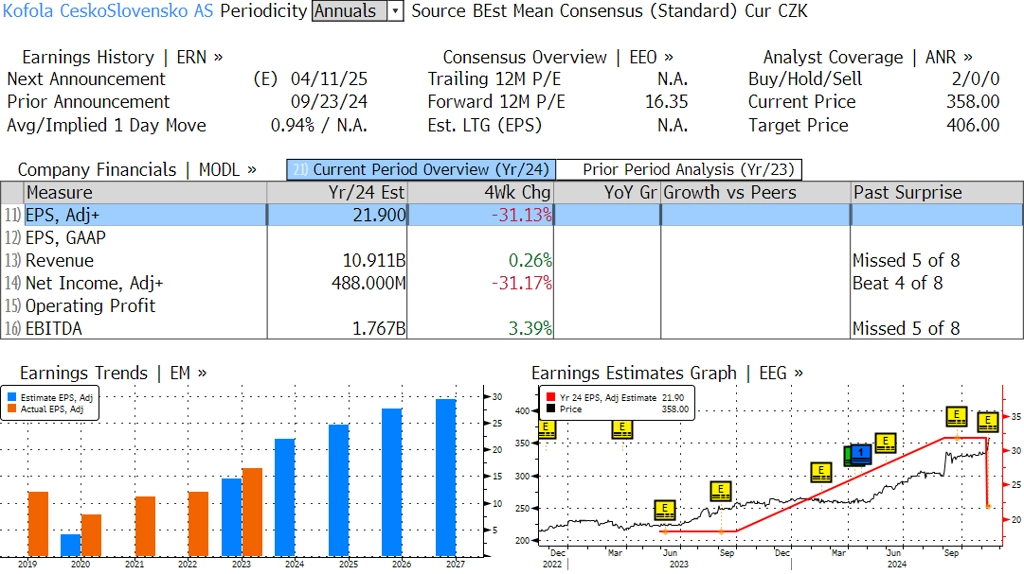Click the YoY Gr column header
Image resolution: width=1024 pixels, height=574 pixels.
(x=607, y=193)
